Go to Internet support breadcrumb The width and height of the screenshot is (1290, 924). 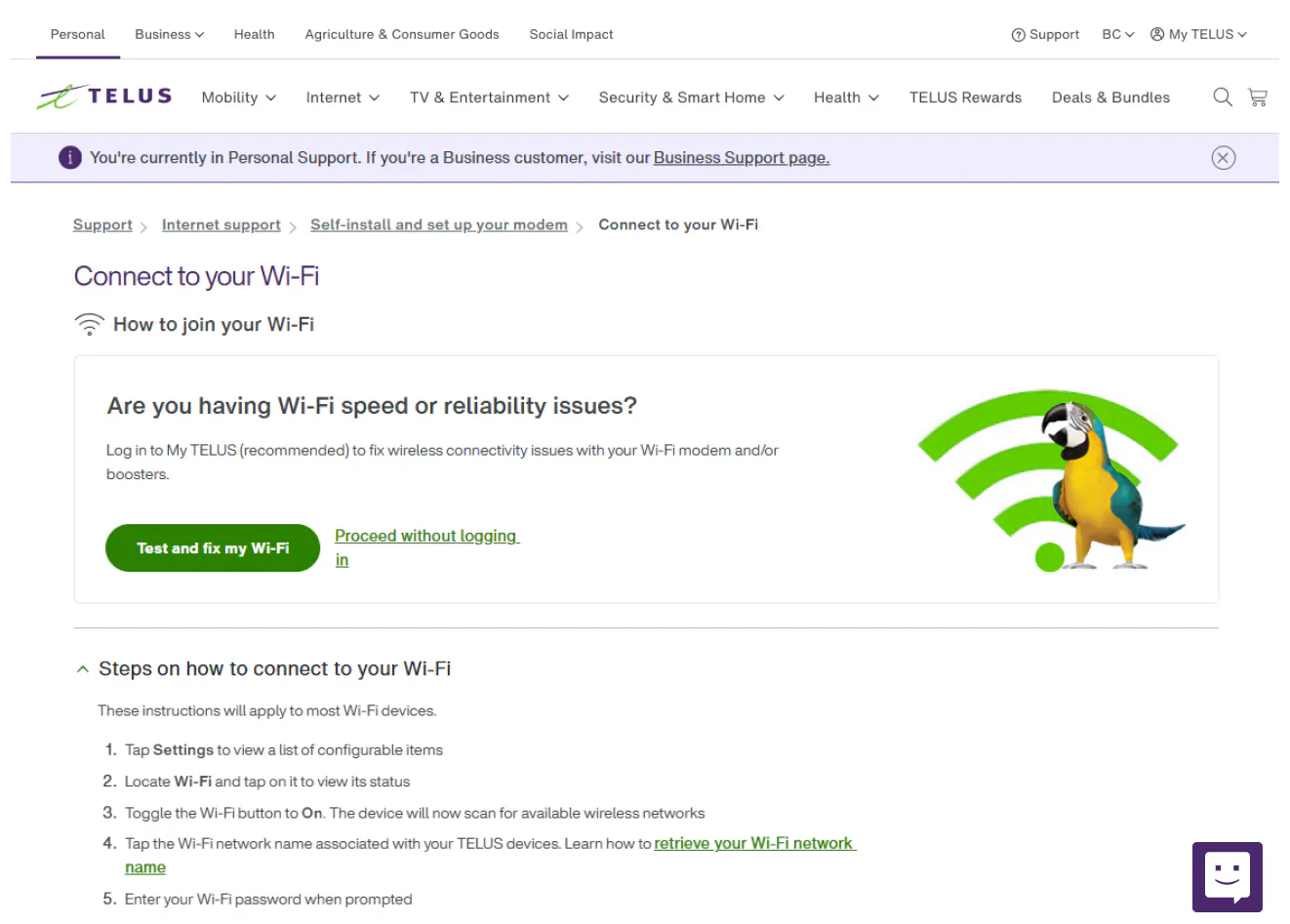(222, 225)
